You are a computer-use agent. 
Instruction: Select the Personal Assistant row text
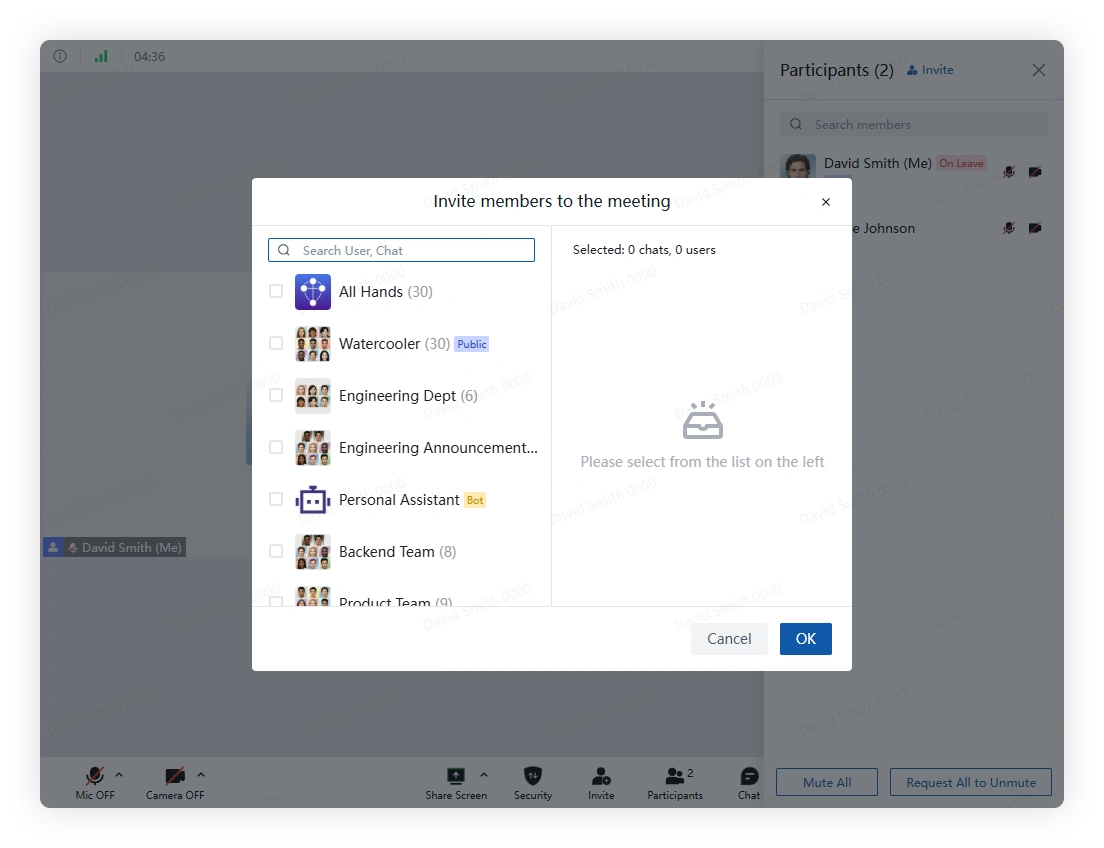[399, 500]
